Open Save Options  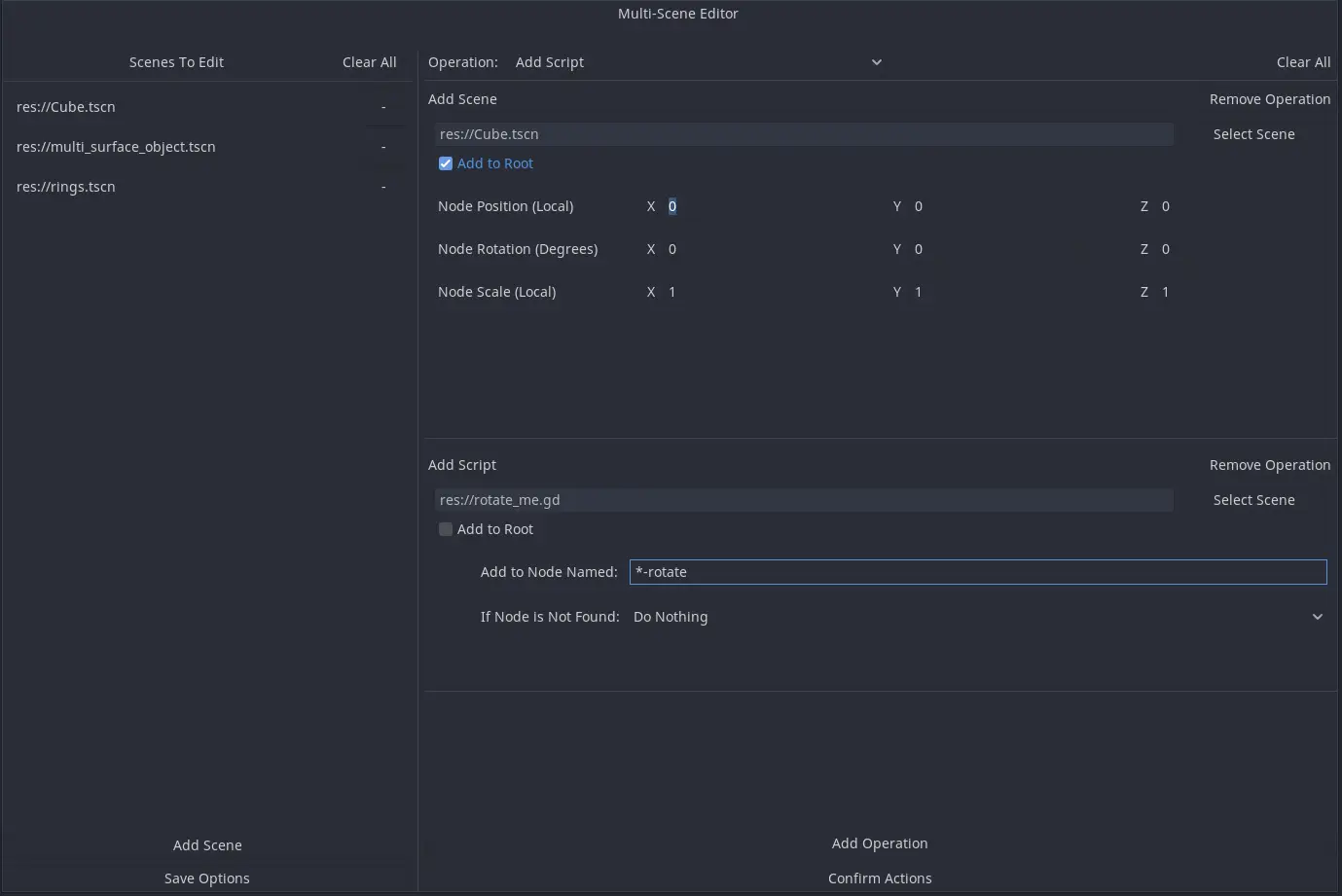tap(207, 878)
